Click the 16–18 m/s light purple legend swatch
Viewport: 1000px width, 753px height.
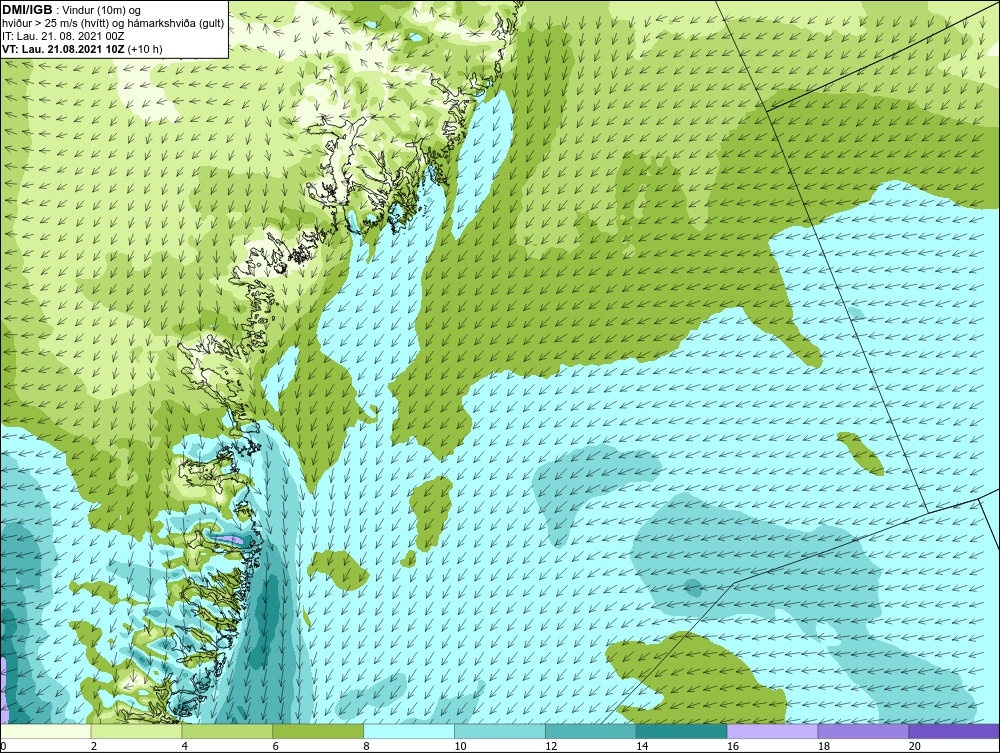772,731
